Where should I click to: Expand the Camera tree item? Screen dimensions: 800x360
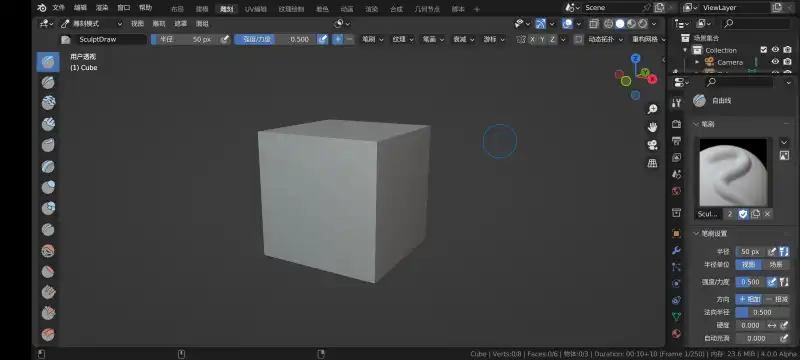tap(697, 62)
